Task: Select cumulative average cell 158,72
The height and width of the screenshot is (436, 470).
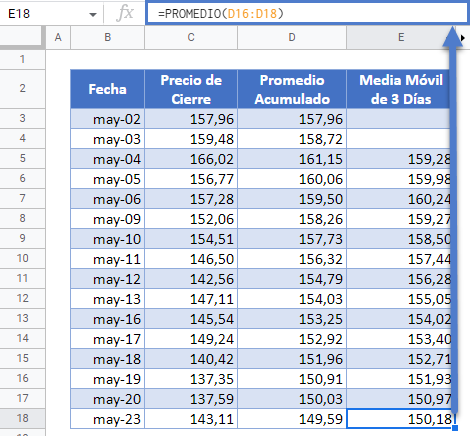Action: pyautogui.click(x=292, y=139)
